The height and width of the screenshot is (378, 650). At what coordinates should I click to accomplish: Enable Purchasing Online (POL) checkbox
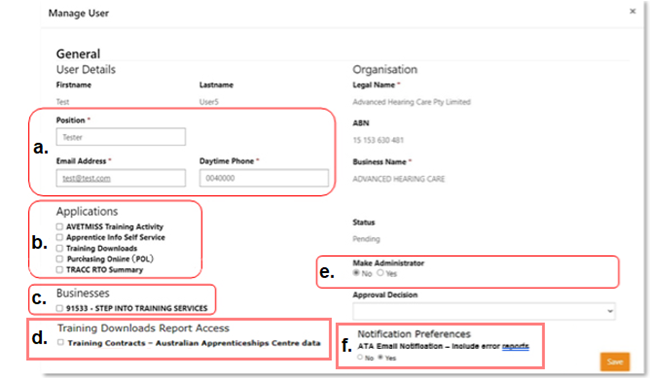(x=59, y=259)
